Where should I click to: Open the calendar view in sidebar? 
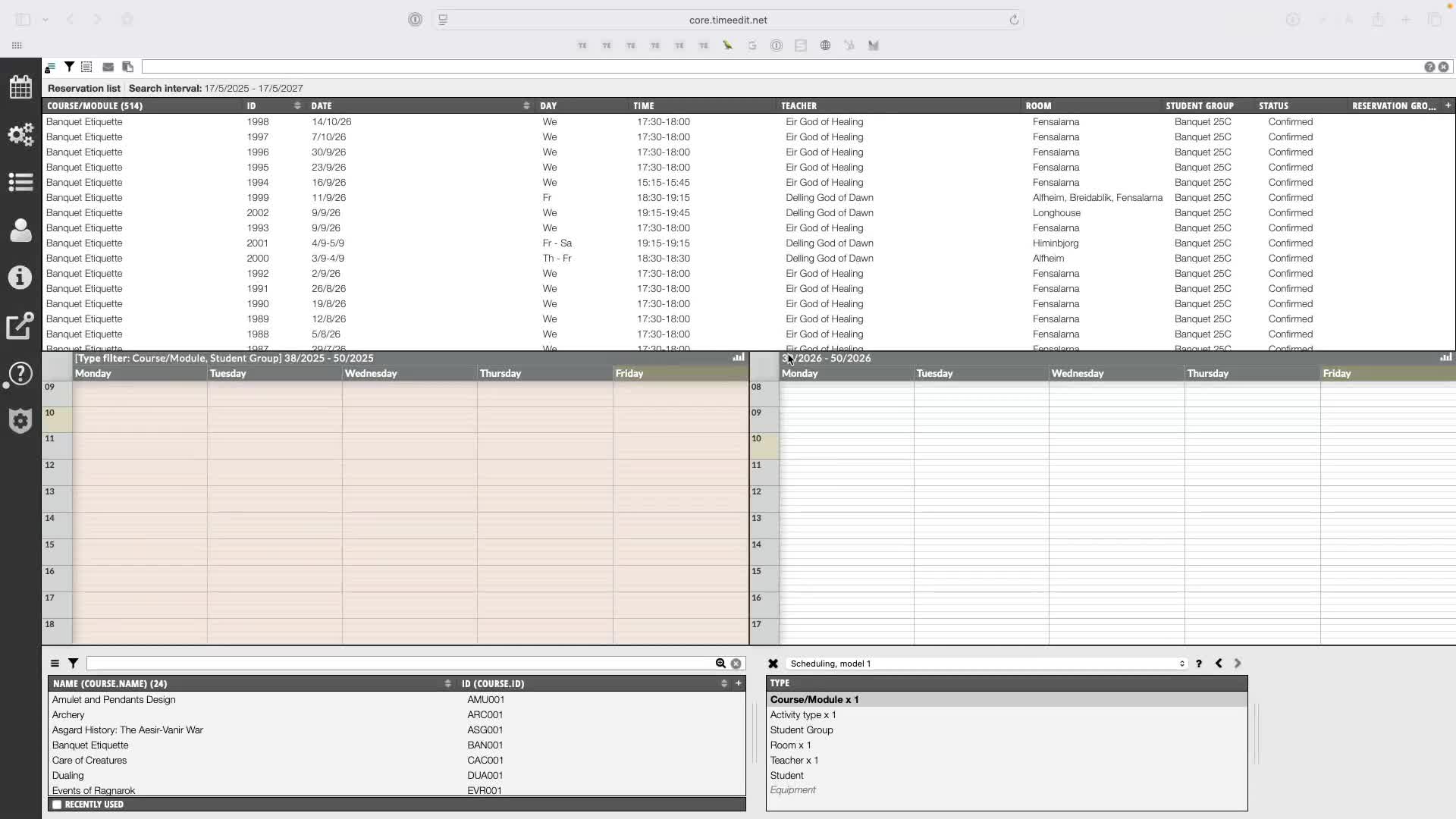(20, 87)
